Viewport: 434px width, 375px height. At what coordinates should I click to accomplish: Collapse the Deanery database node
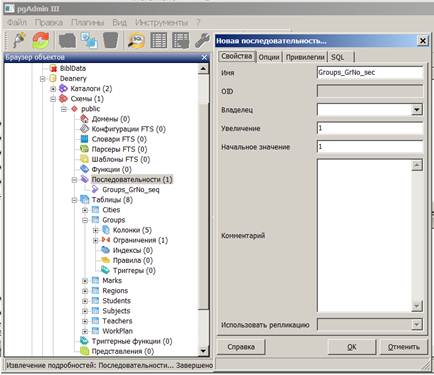[x=42, y=79]
